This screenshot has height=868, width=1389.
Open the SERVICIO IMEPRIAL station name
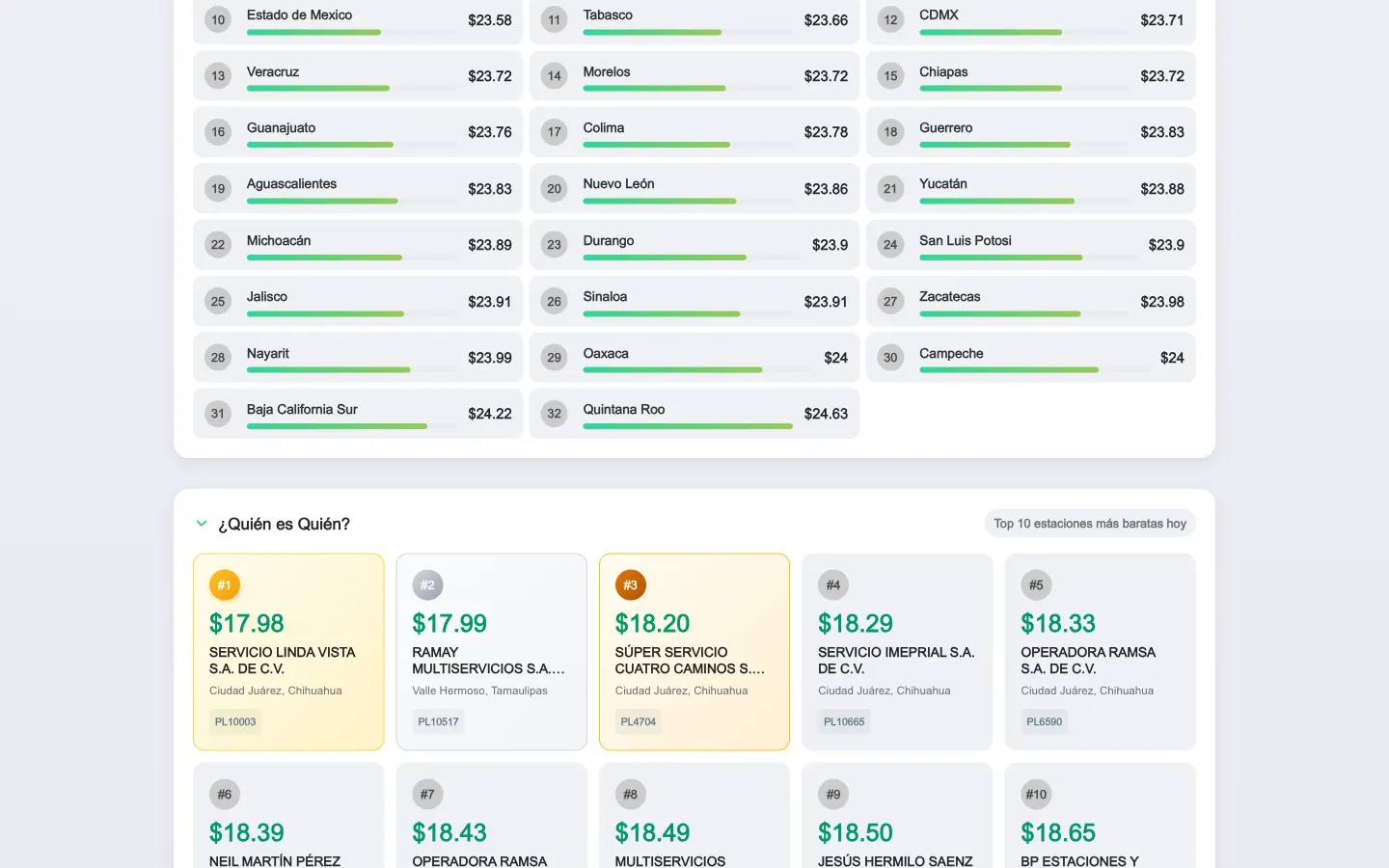tap(896, 661)
